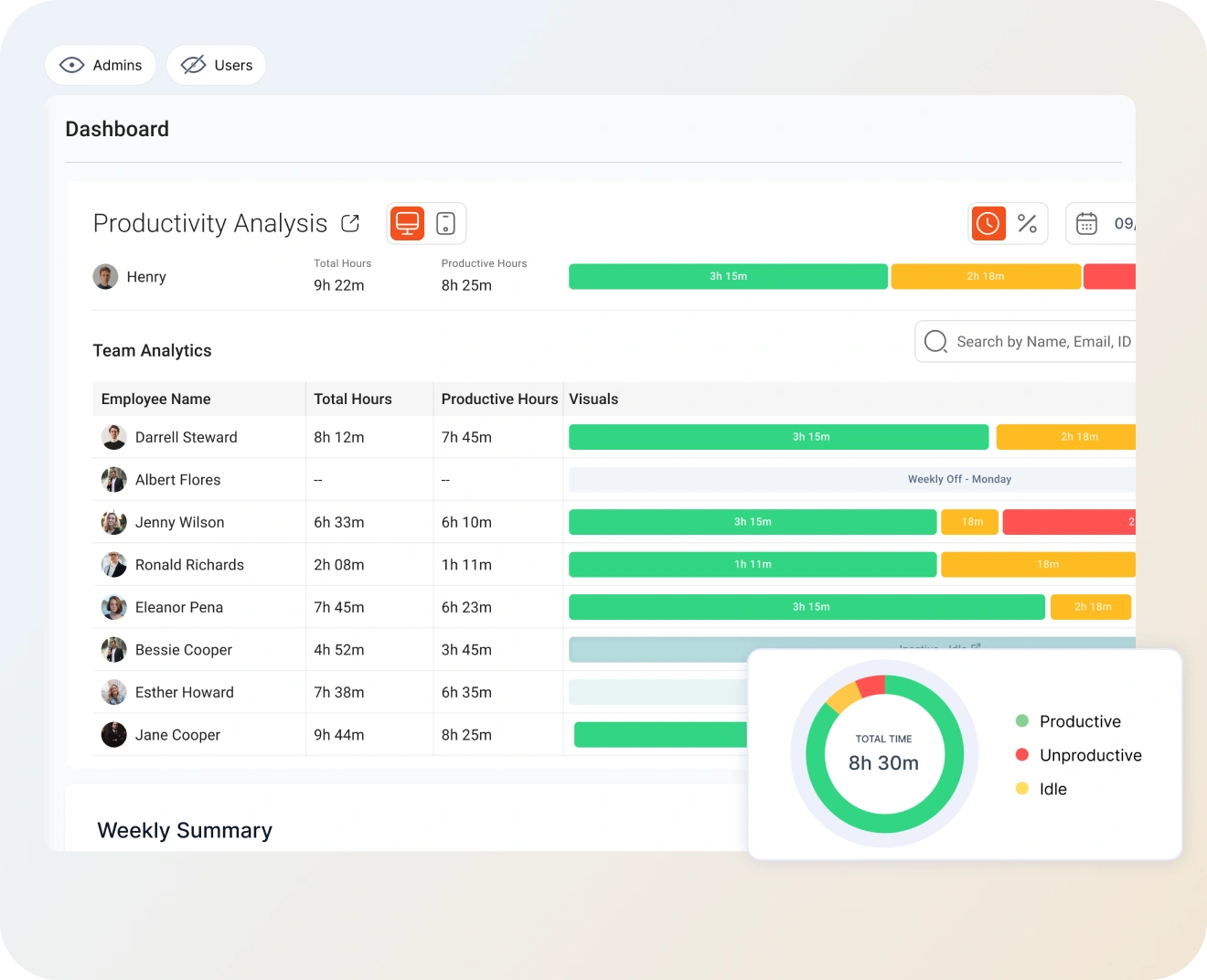The width and height of the screenshot is (1207, 980).
Task: Select the Users tab
Action: (217, 65)
